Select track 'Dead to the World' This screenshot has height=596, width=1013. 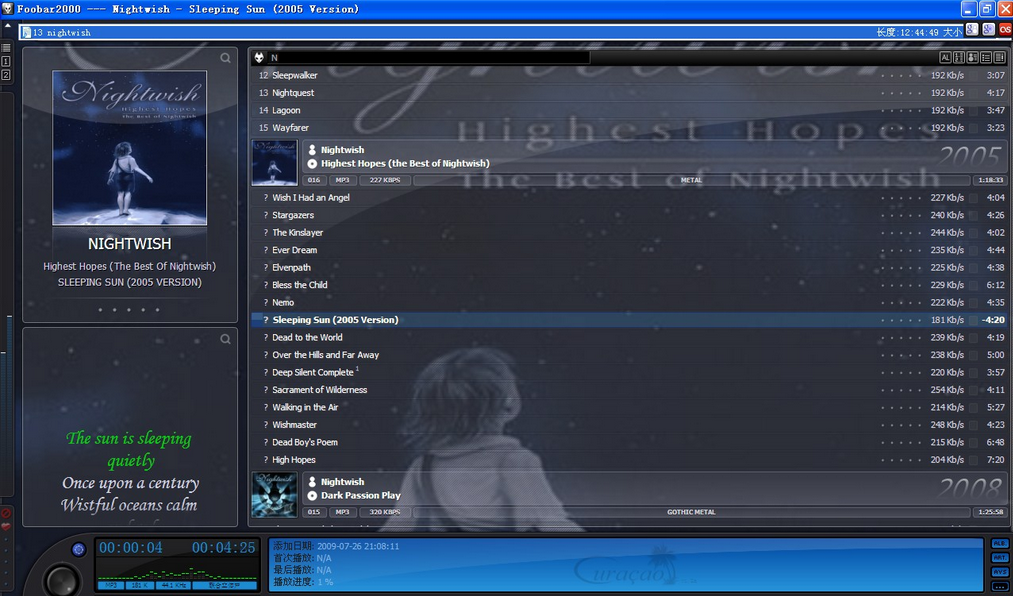[x=629, y=337]
